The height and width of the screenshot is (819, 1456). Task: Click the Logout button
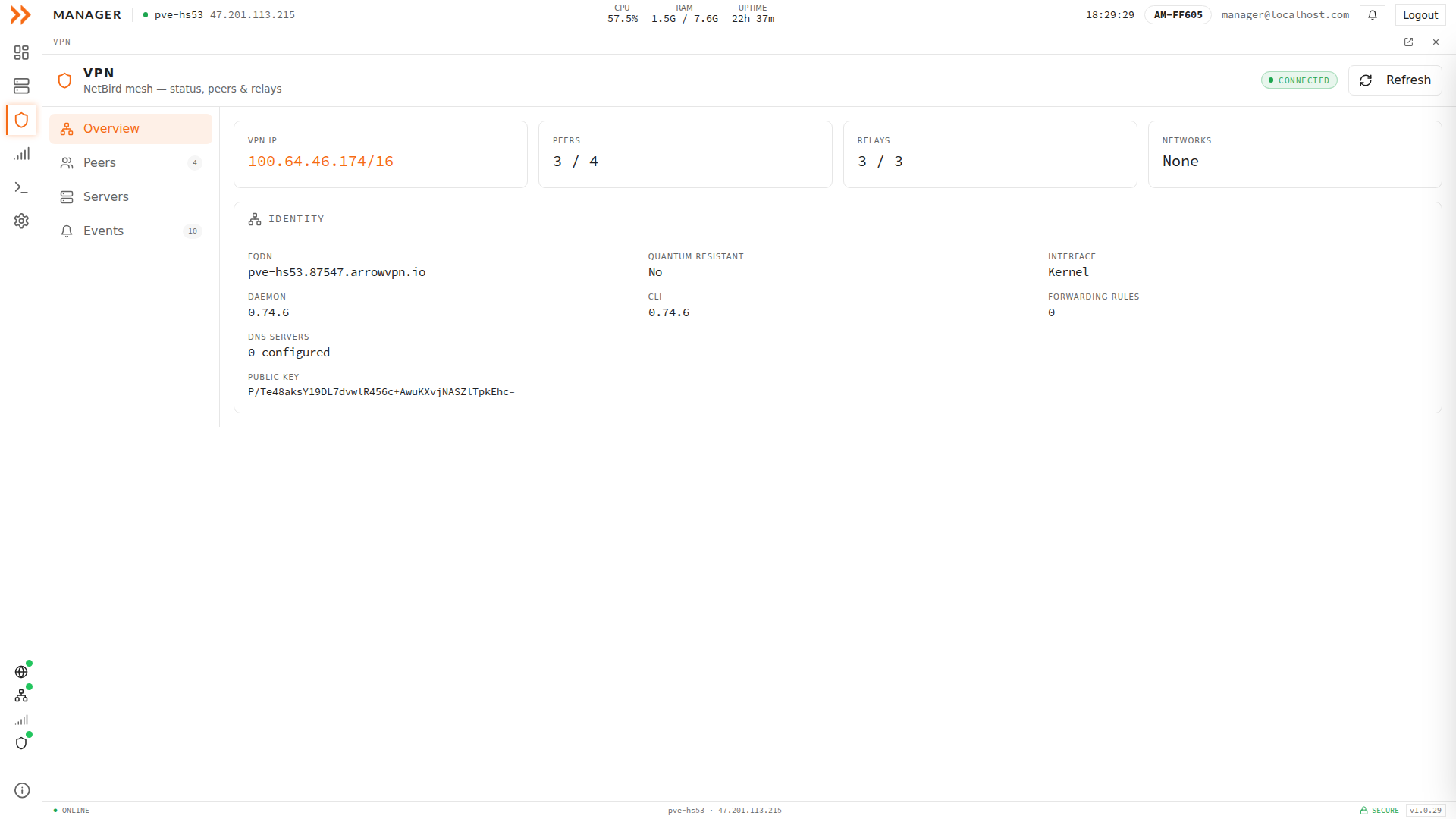coord(1420,15)
